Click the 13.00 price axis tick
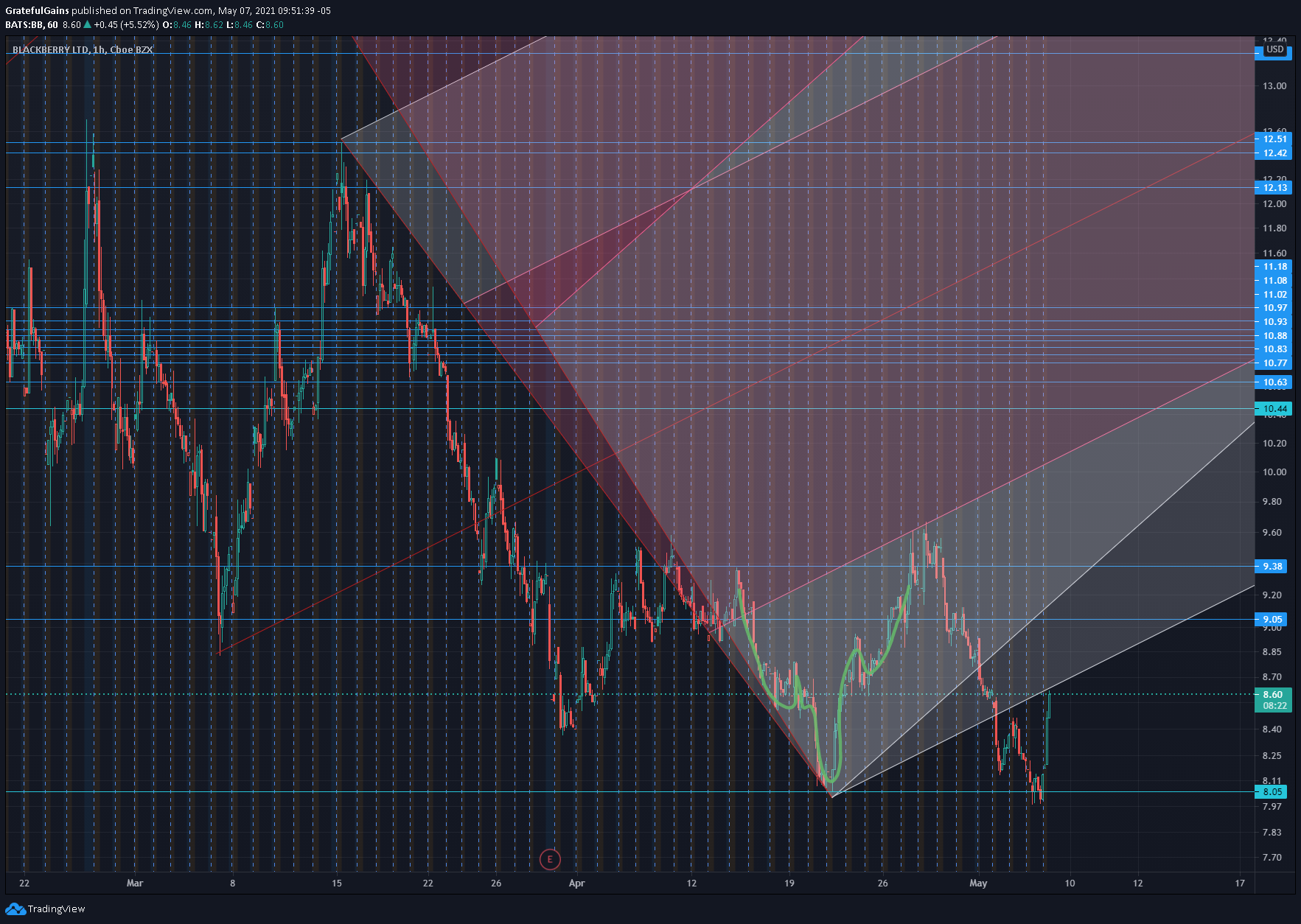This screenshot has height=924, width=1301. (1274, 86)
